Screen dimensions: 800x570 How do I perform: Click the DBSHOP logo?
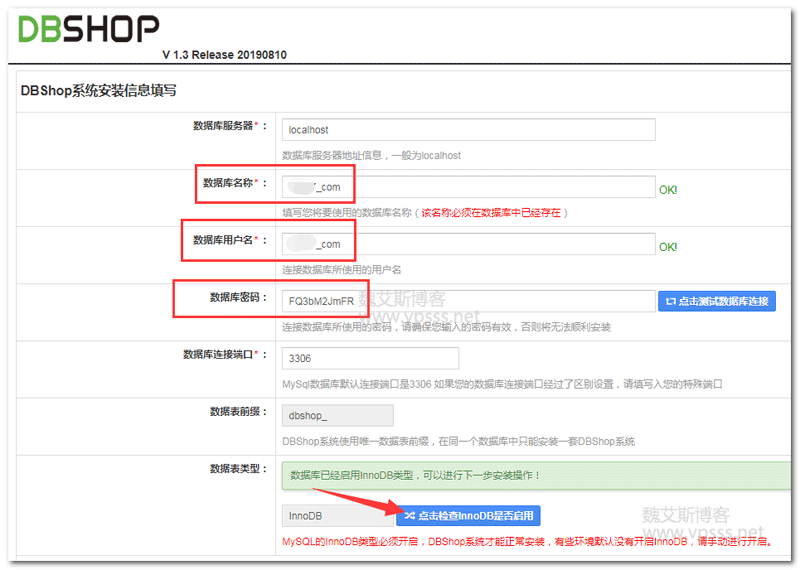88,27
